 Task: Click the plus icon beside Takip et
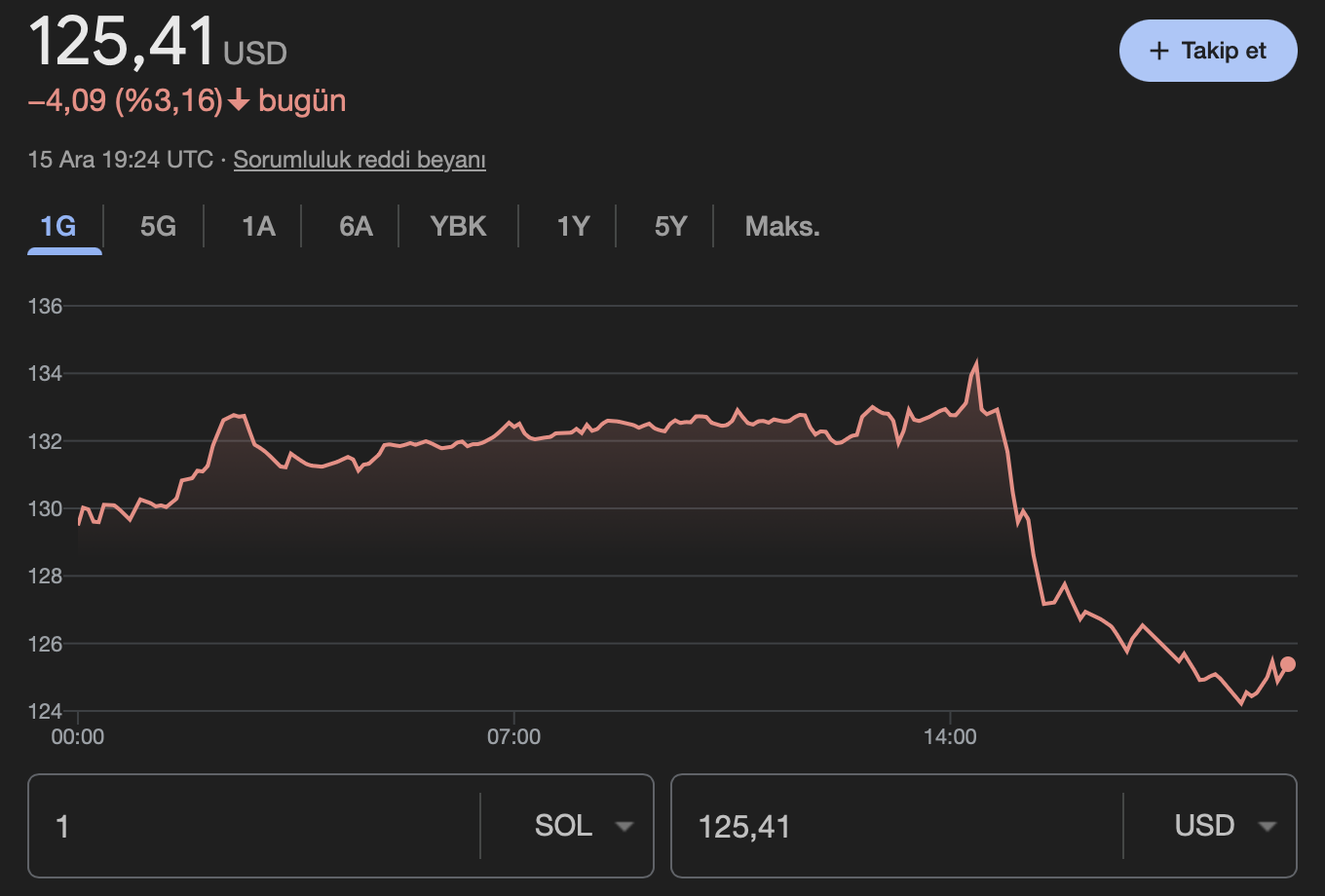click(x=1158, y=51)
